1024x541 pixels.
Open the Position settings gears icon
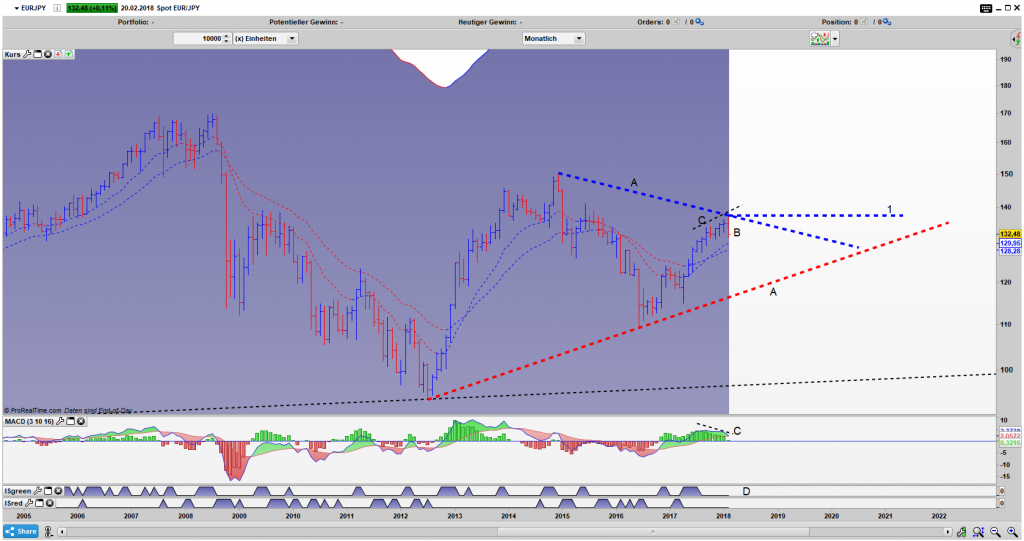[887, 22]
